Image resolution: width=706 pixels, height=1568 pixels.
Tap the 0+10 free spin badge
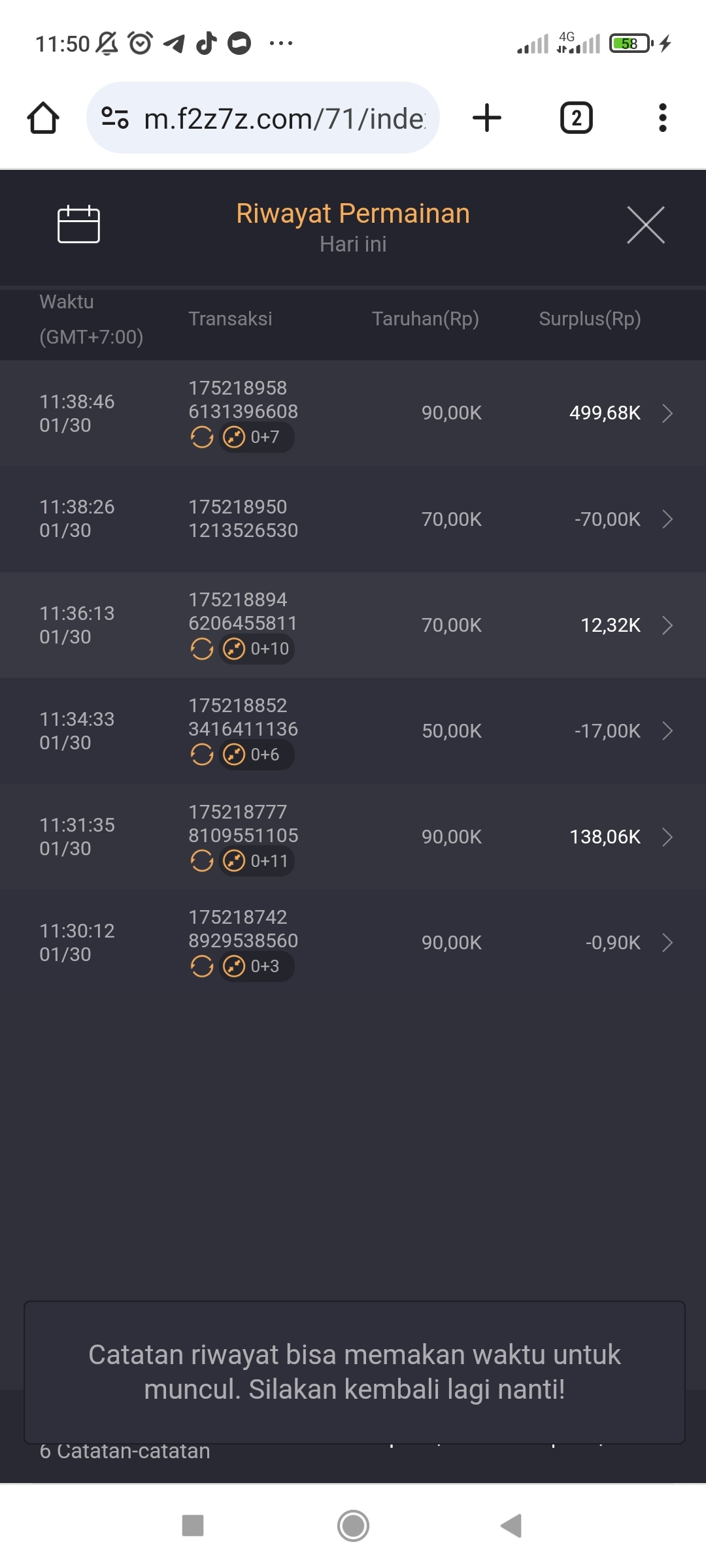click(x=256, y=649)
